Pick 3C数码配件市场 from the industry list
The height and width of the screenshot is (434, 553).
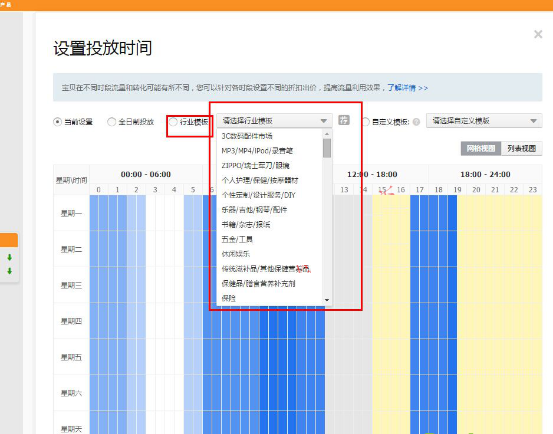(247, 136)
